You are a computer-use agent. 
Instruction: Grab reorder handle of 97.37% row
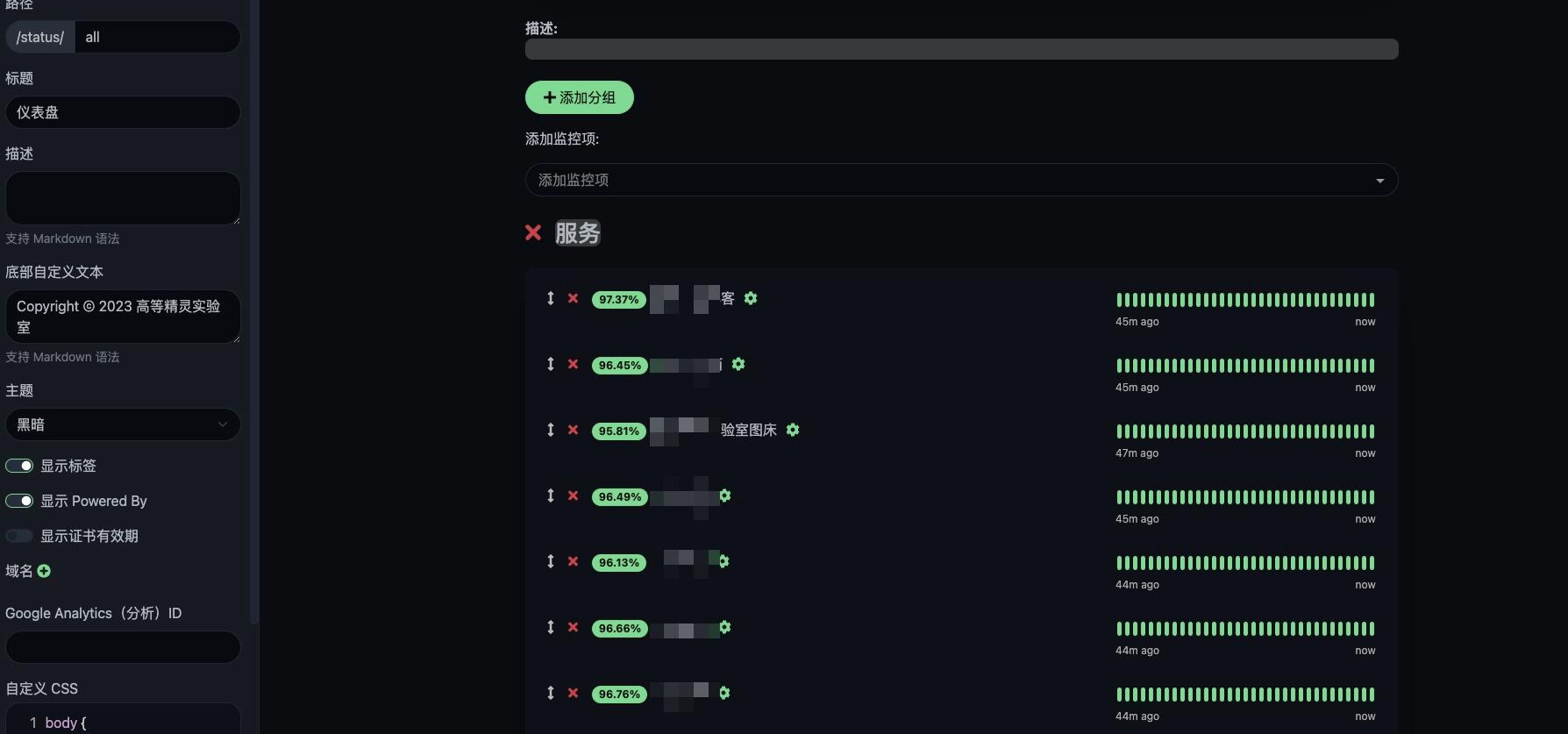point(551,298)
